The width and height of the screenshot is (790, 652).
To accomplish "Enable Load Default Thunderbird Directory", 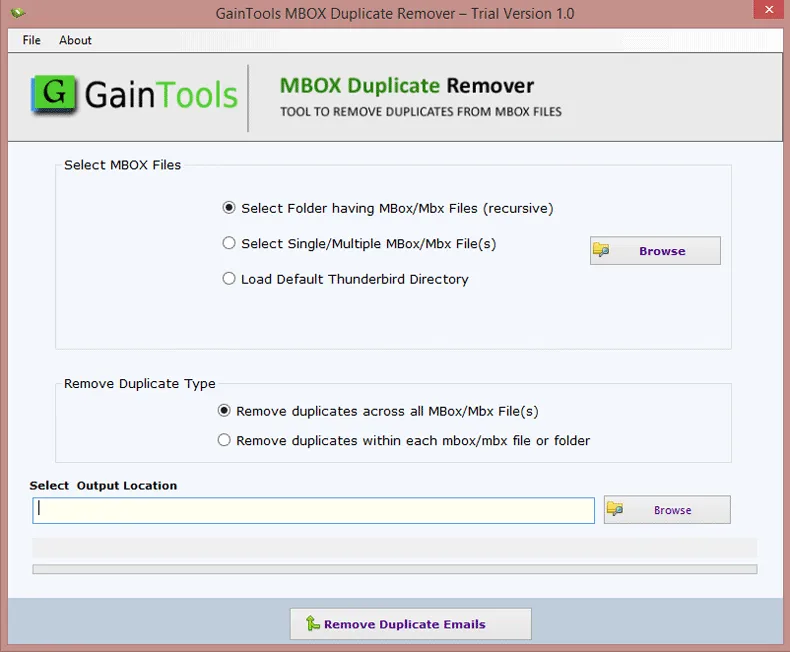I will (x=230, y=279).
